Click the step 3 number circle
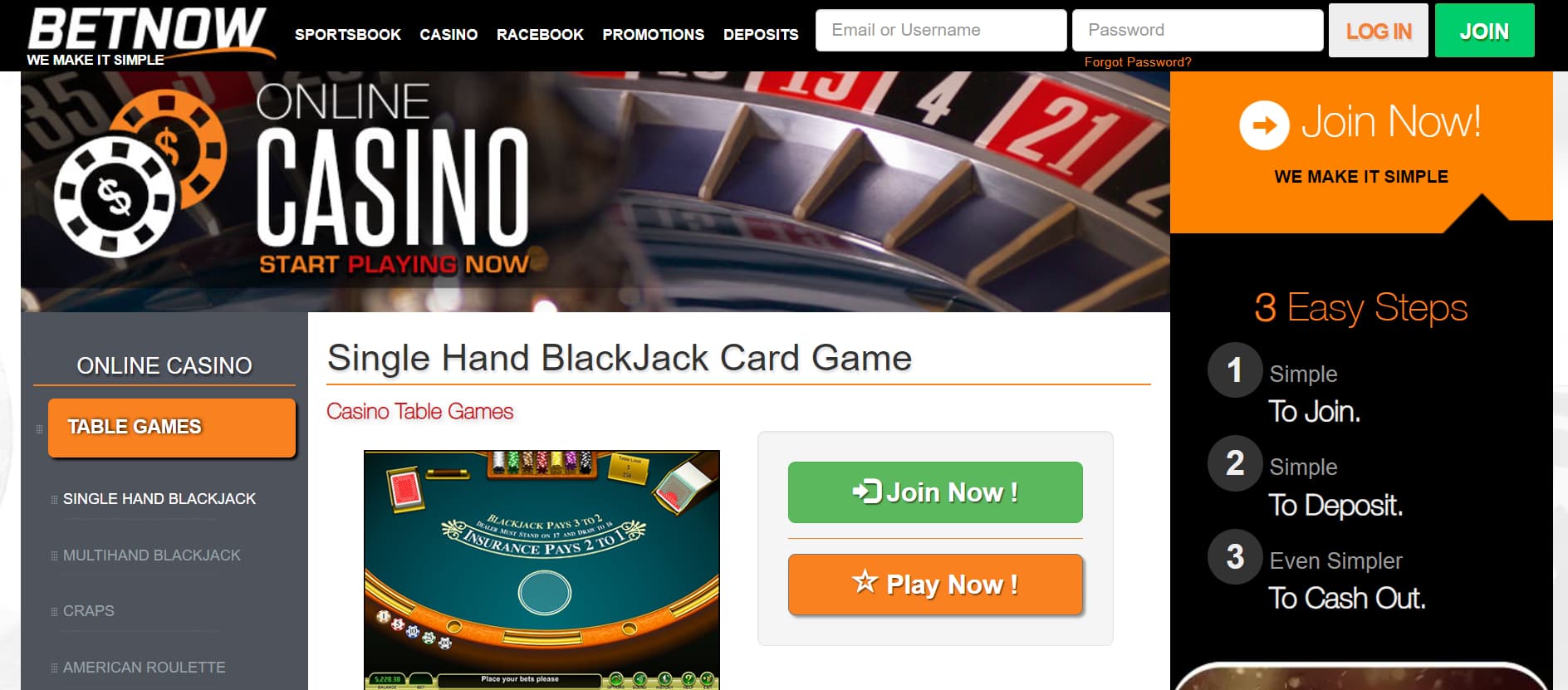This screenshot has height=690, width=1568. (1235, 557)
